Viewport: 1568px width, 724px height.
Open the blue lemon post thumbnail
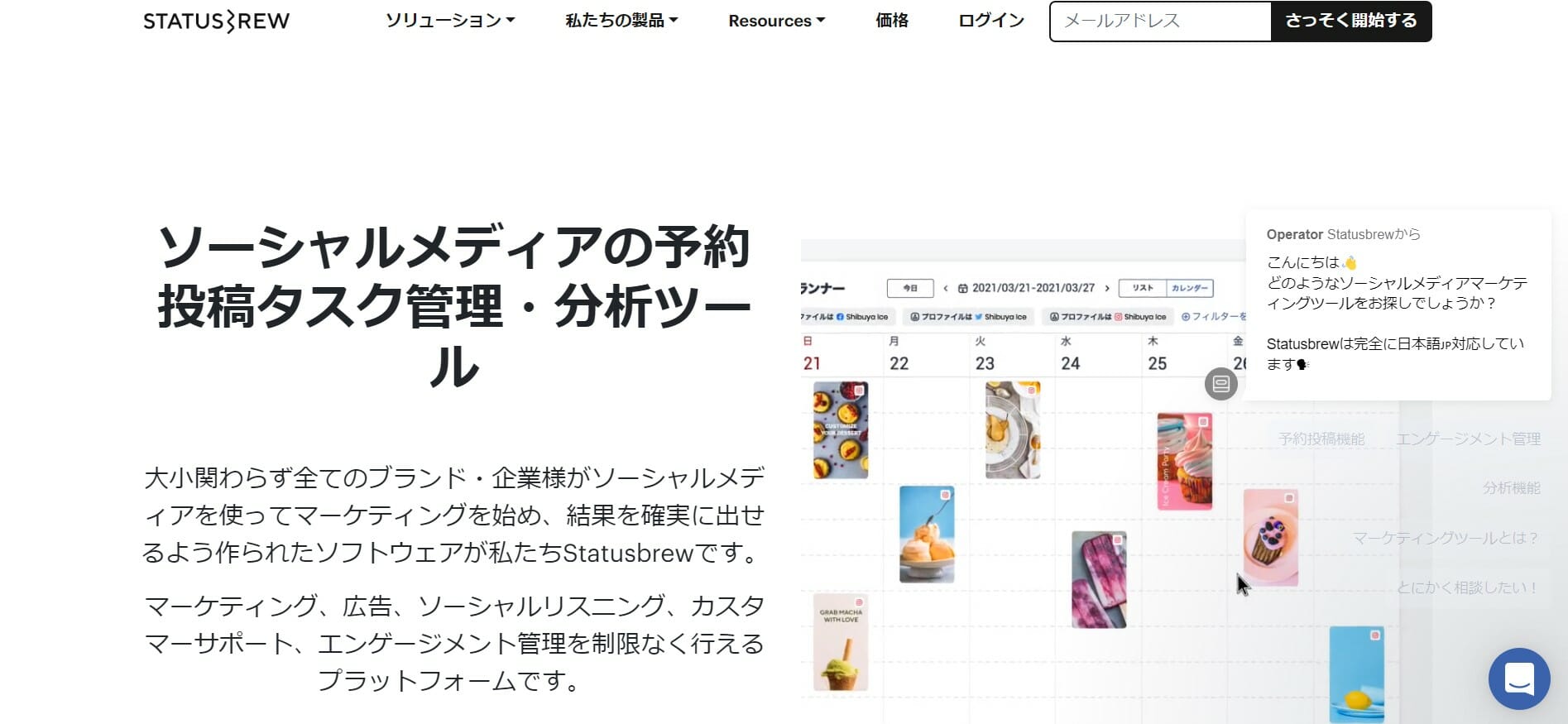pos(1357,674)
